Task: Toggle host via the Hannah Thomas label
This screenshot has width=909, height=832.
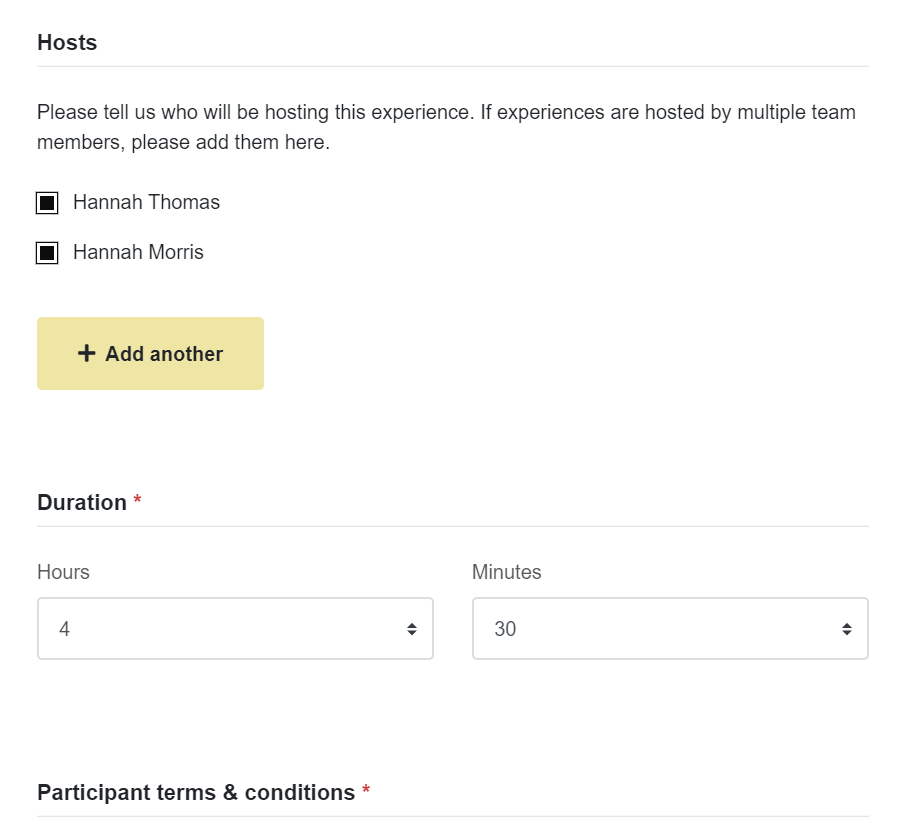Action: 146,202
